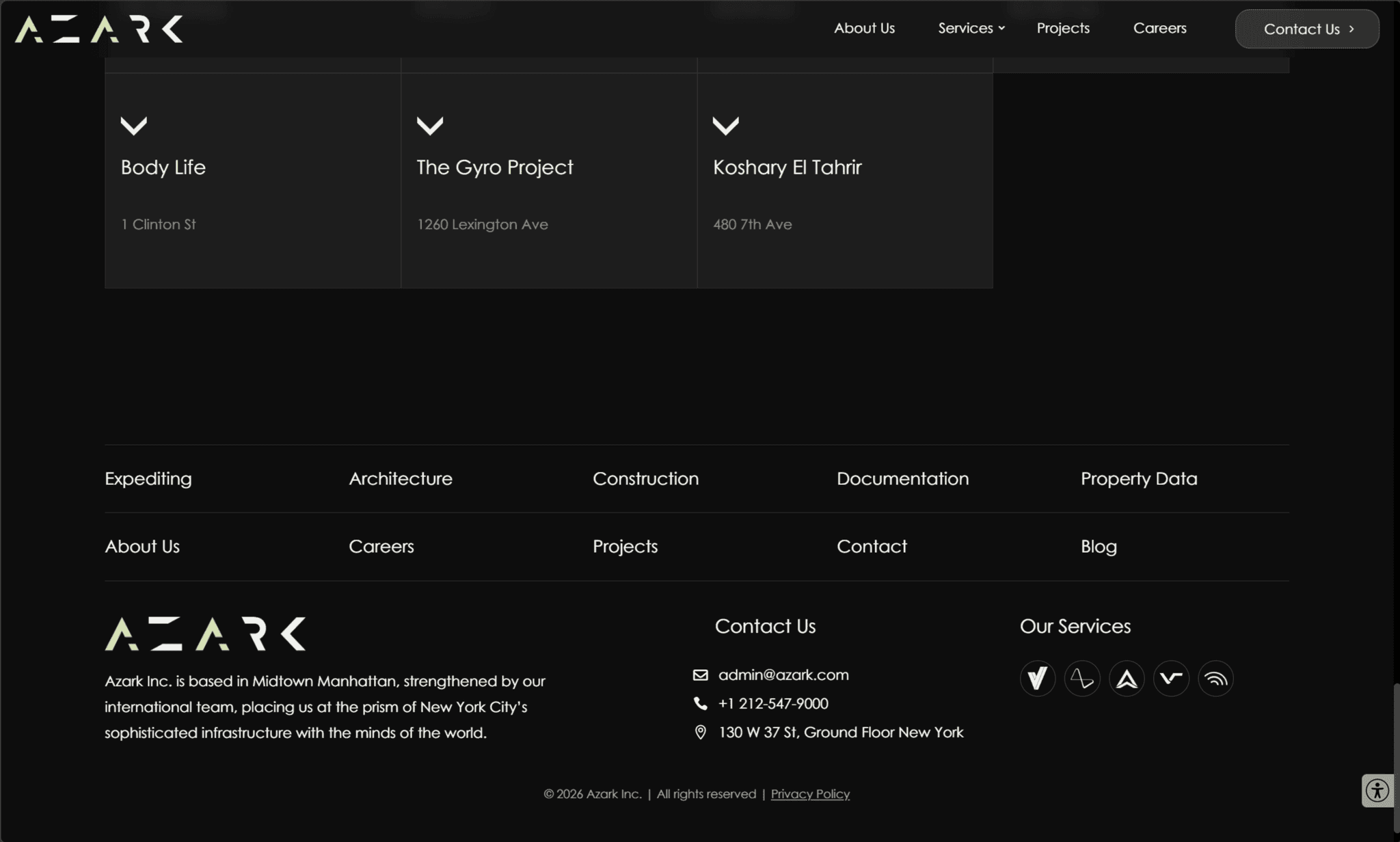Open the Property Data footer link

click(x=1139, y=479)
